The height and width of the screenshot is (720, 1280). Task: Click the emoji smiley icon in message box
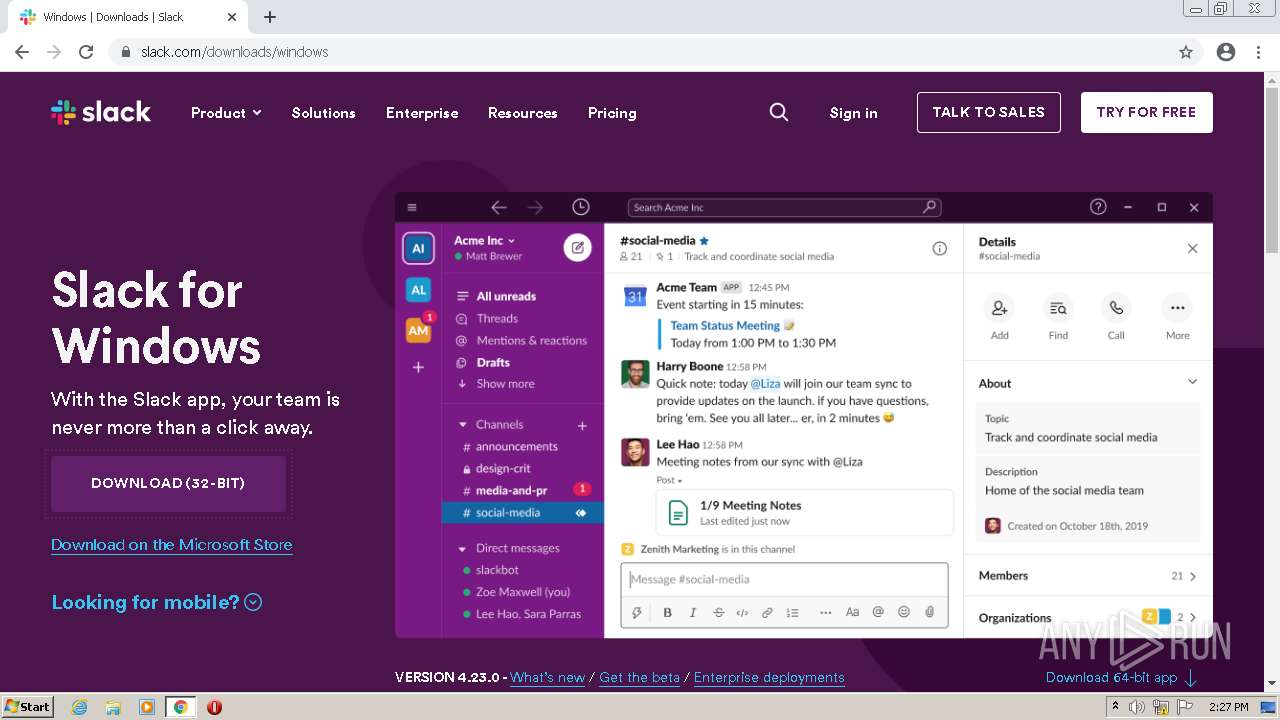pyautogui.click(x=904, y=612)
